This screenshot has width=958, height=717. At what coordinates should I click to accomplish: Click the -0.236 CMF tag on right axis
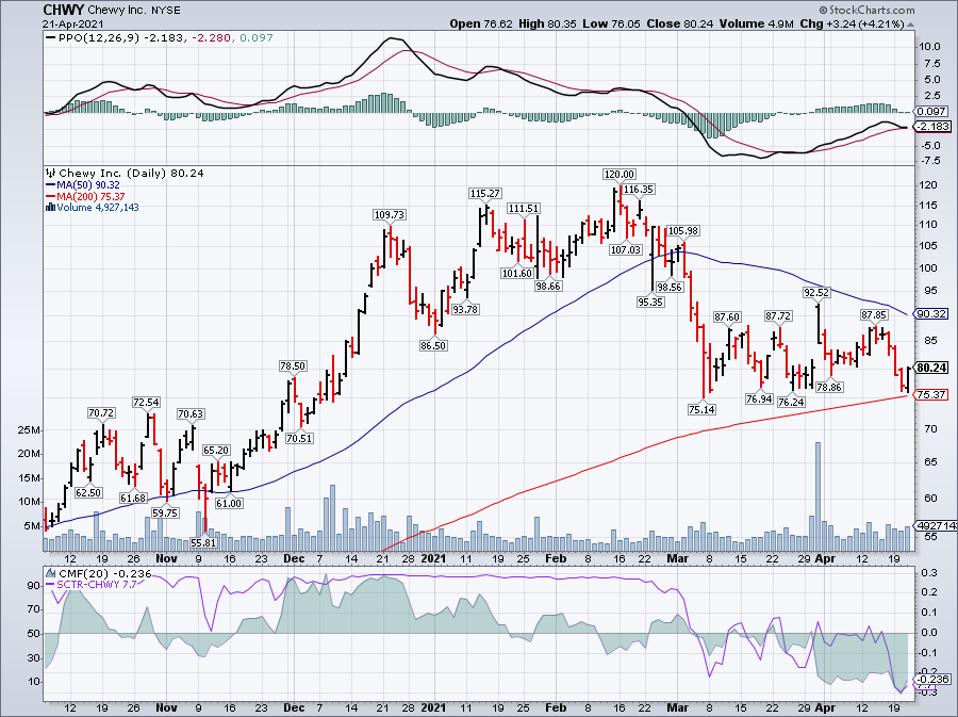[x=934, y=680]
